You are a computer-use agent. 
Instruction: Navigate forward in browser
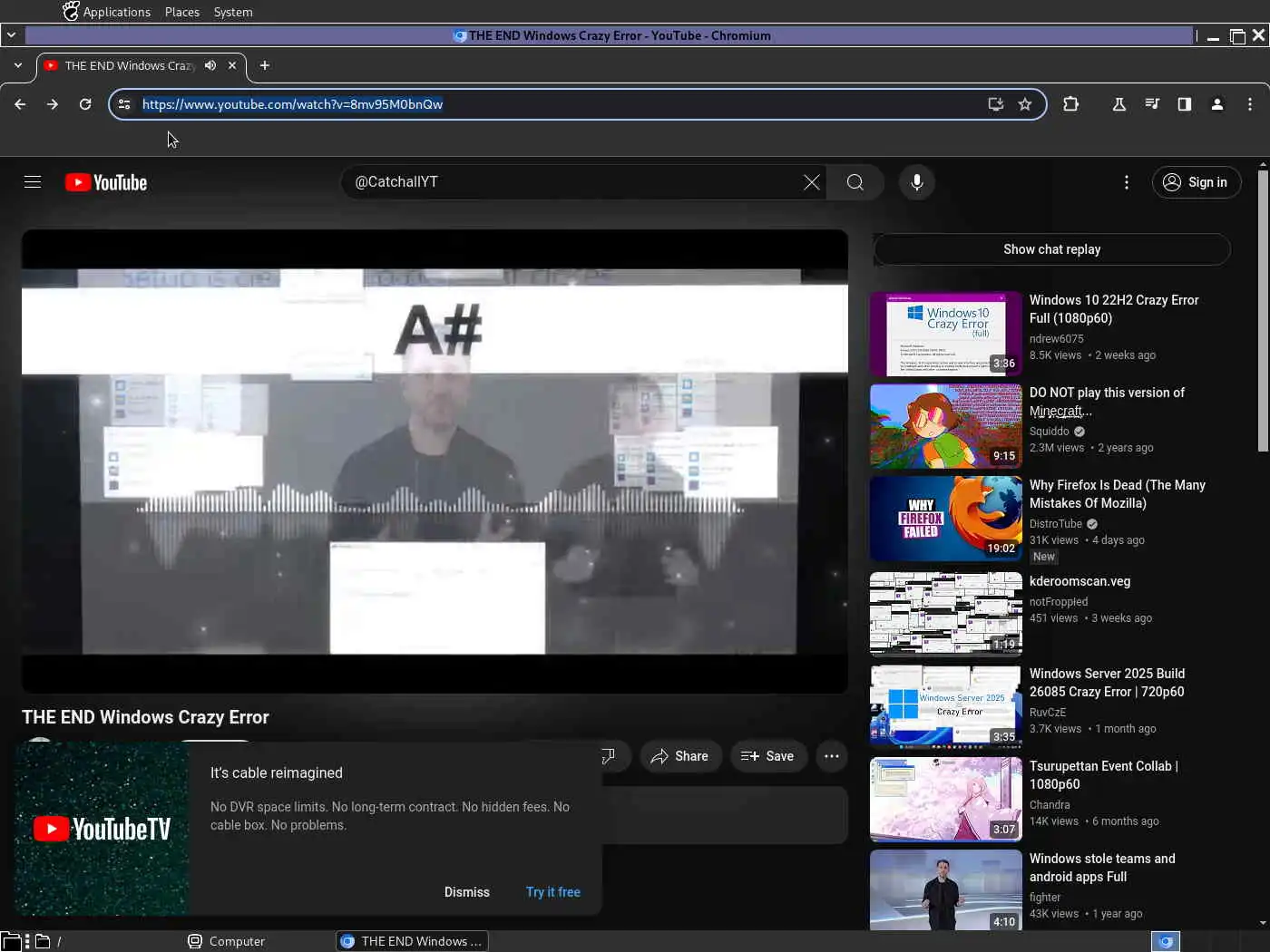(53, 104)
